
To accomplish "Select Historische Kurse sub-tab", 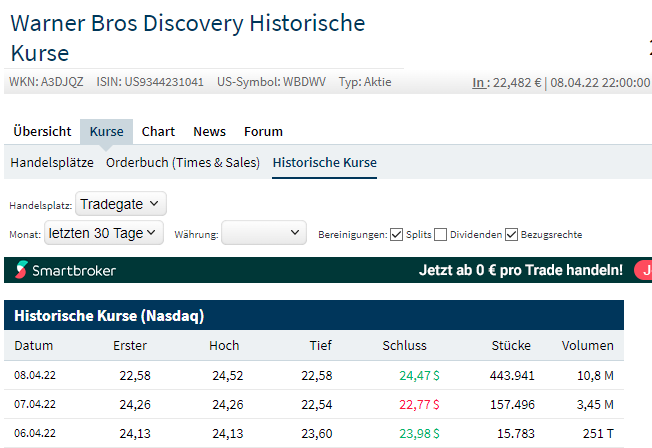I will point(325,162).
